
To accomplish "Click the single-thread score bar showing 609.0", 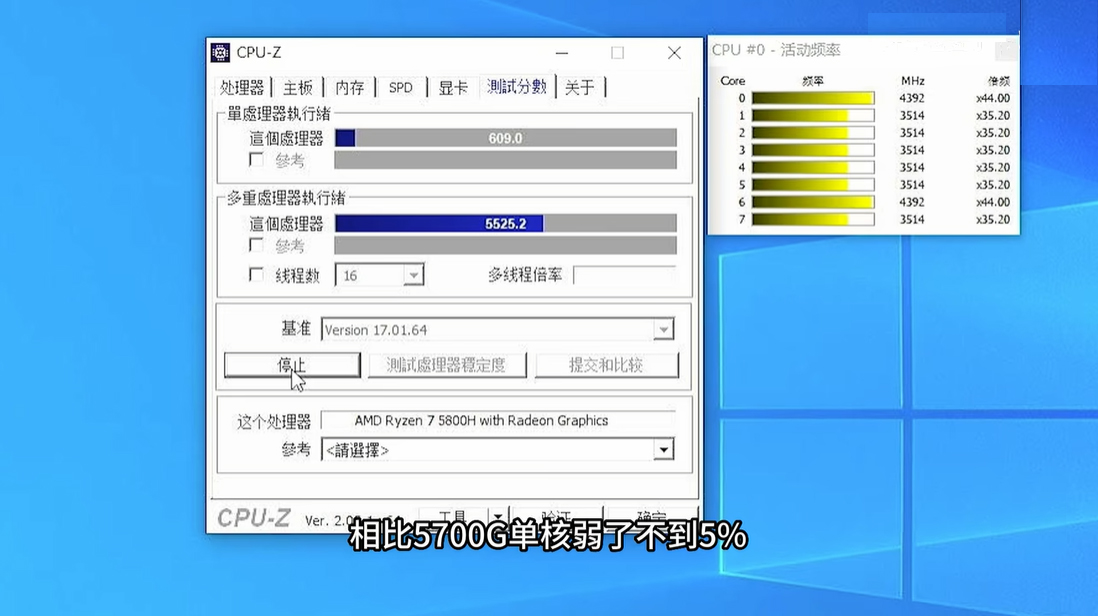I will click(x=506, y=138).
